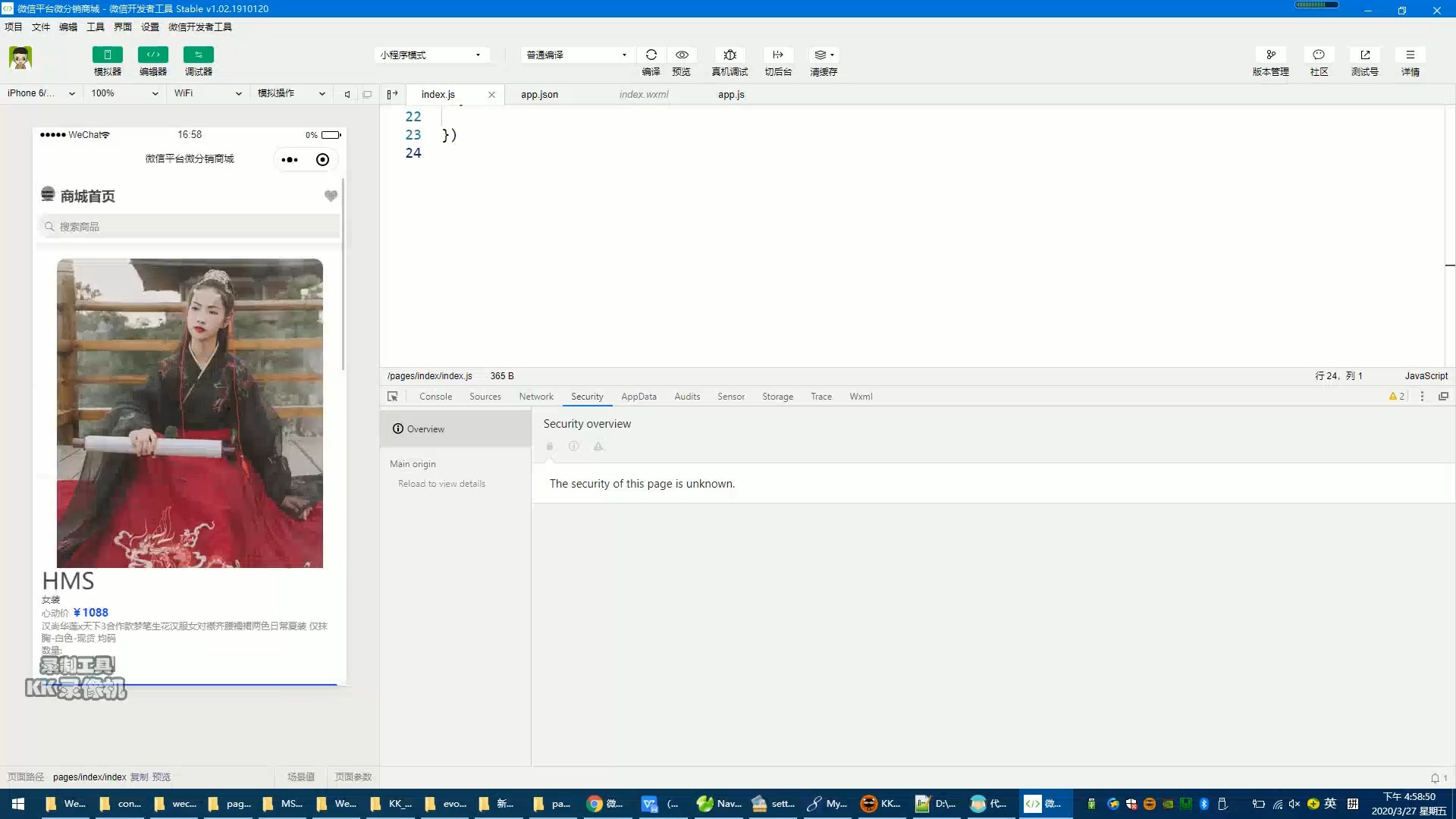The width and height of the screenshot is (1456, 819).
Task: Toggle the Editor panel button
Action: [152, 55]
